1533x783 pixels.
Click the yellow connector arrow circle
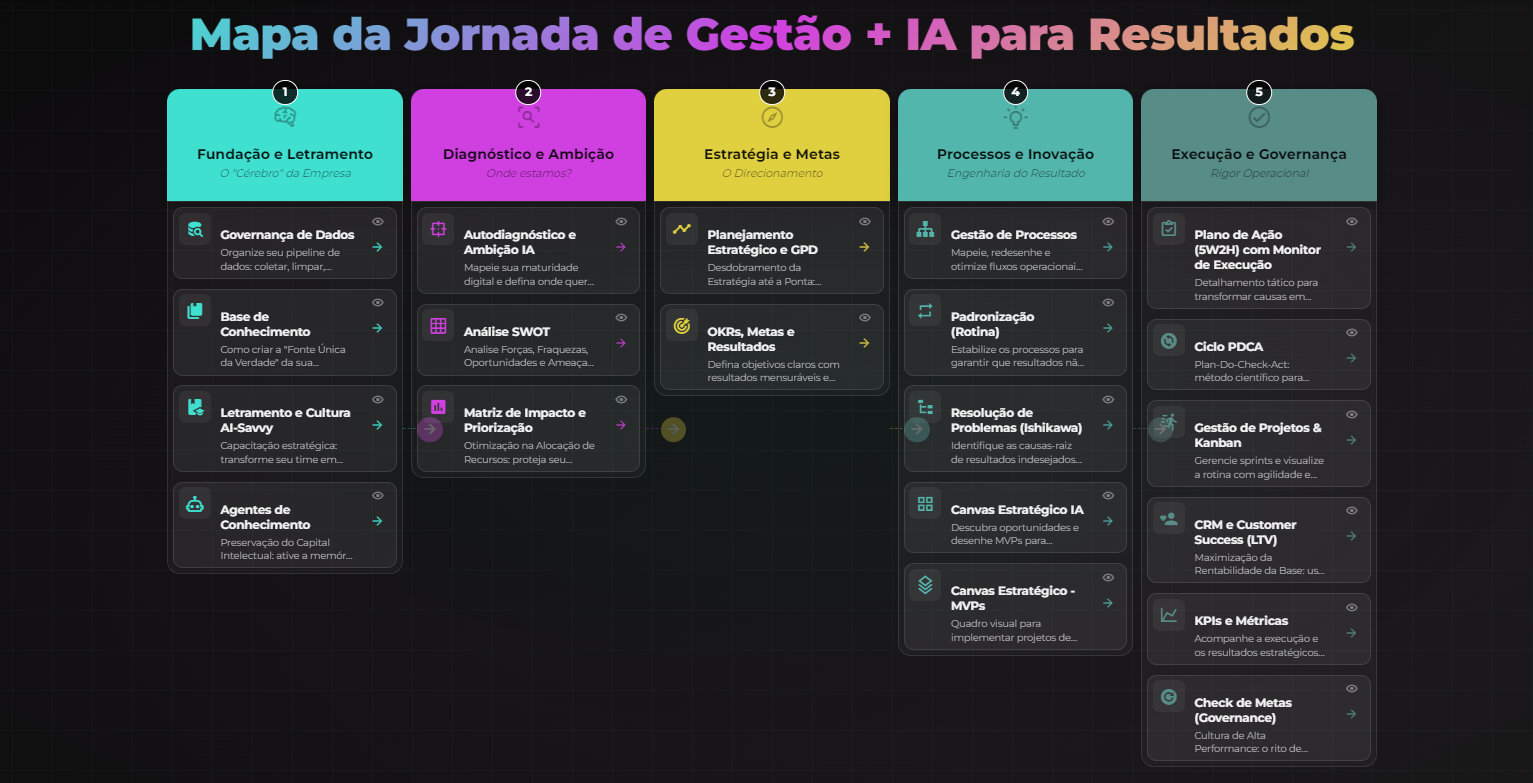point(673,429)
